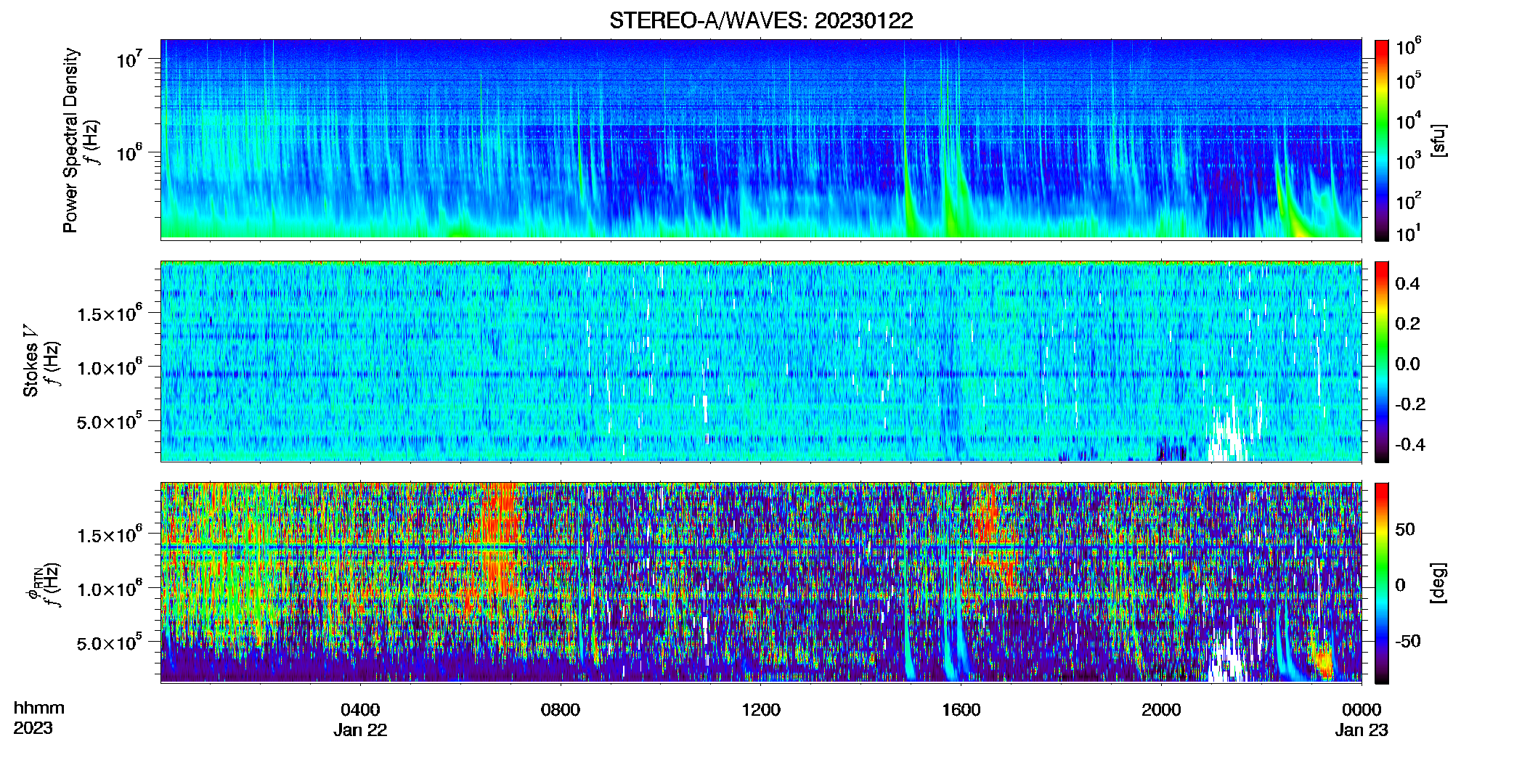Click the 50 value on the degrees colorbar
Viewport: 1522px width, 784px height.
coord(1405,529)
